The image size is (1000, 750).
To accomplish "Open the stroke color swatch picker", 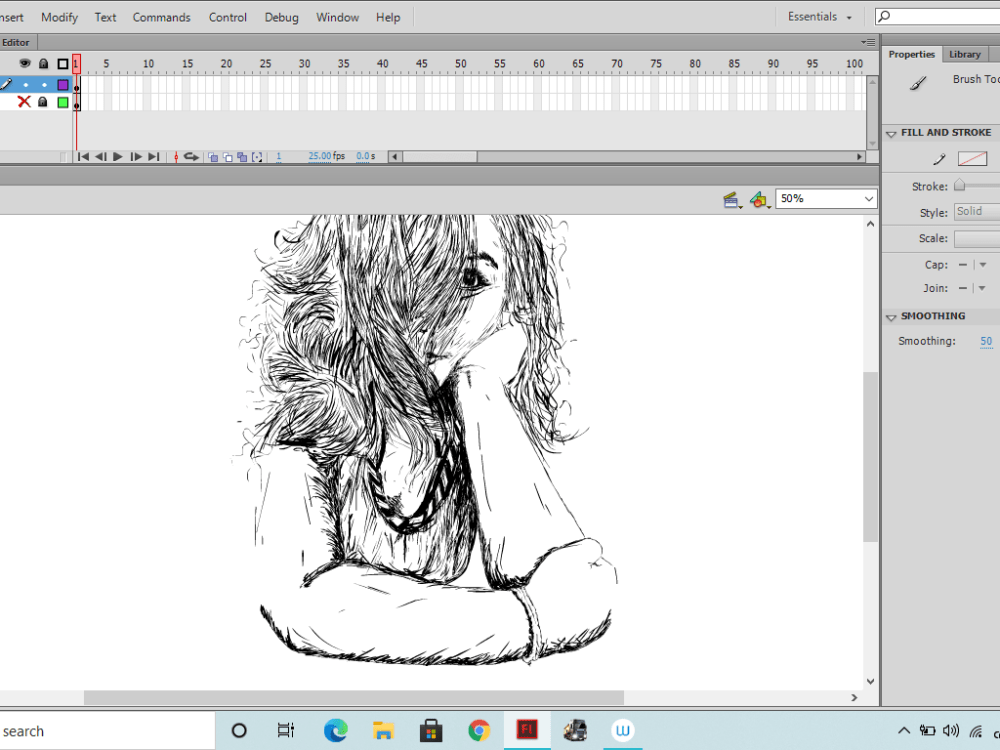I will tap(972, 159).
